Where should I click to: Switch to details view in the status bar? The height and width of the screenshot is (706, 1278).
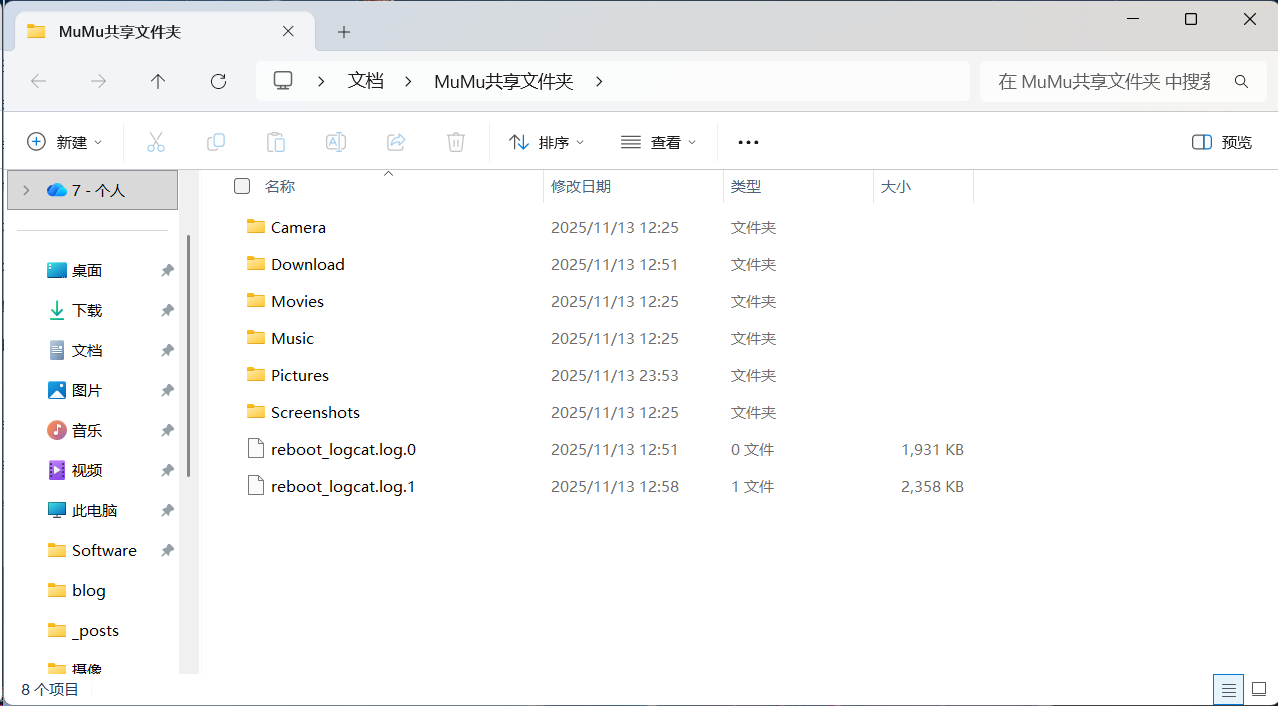(x=1228, y=689)
